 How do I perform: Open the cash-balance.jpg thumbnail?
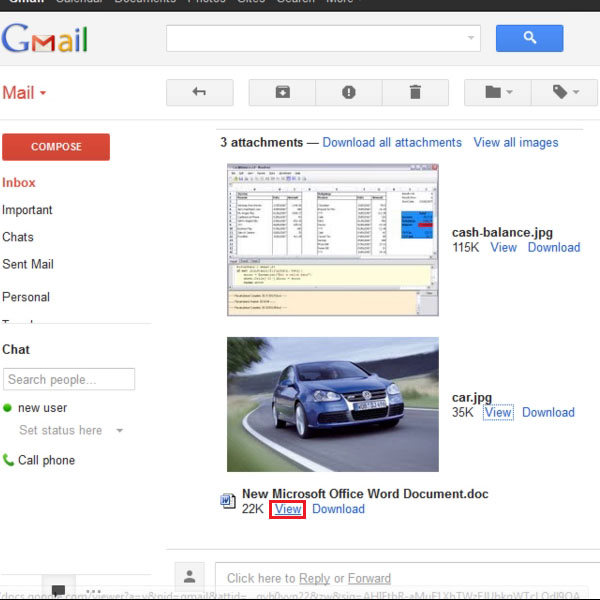pyautogui.click(x=333, y=240)
